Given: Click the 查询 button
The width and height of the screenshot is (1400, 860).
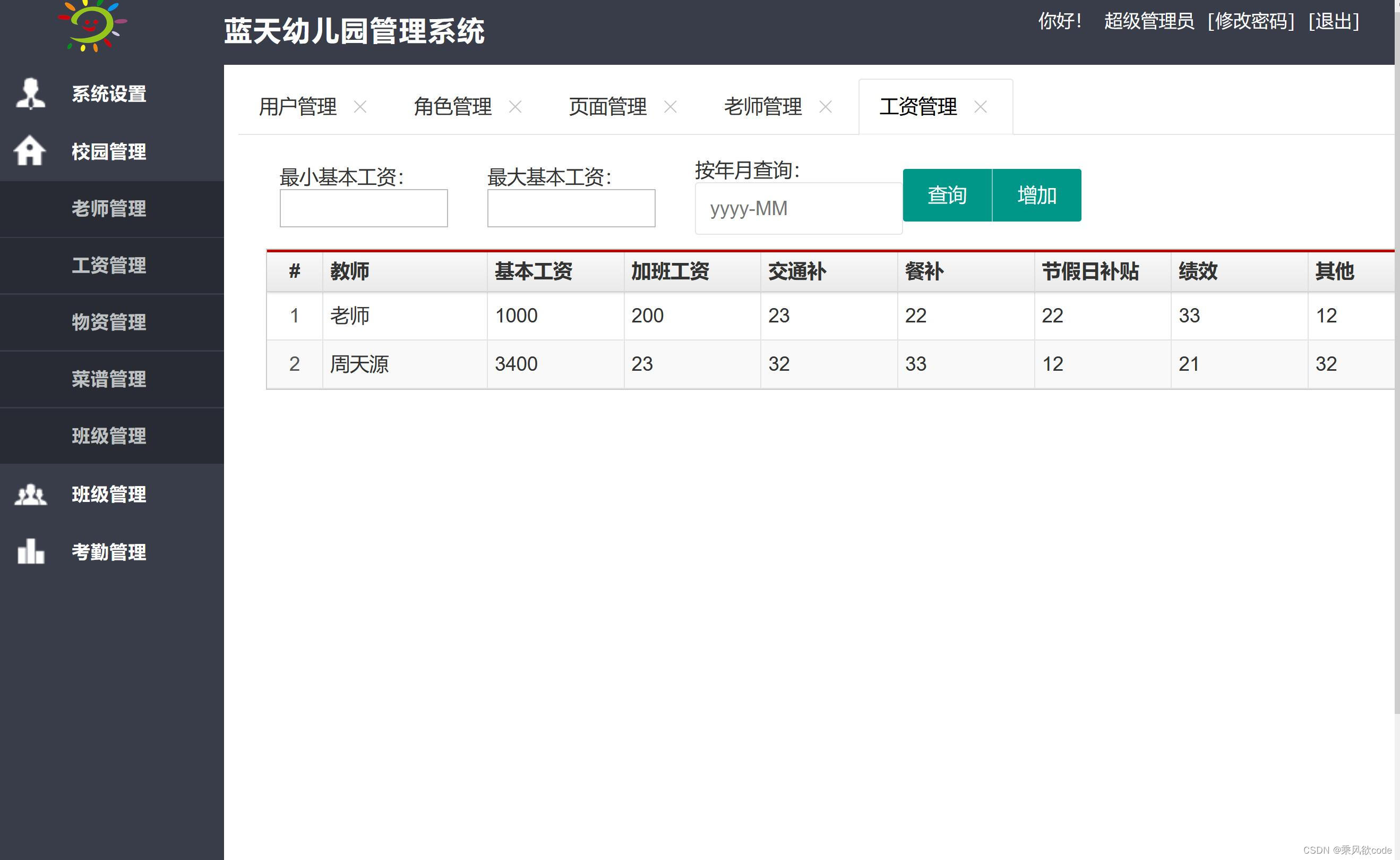Looking at the screenshot, I should click(947, 195).
